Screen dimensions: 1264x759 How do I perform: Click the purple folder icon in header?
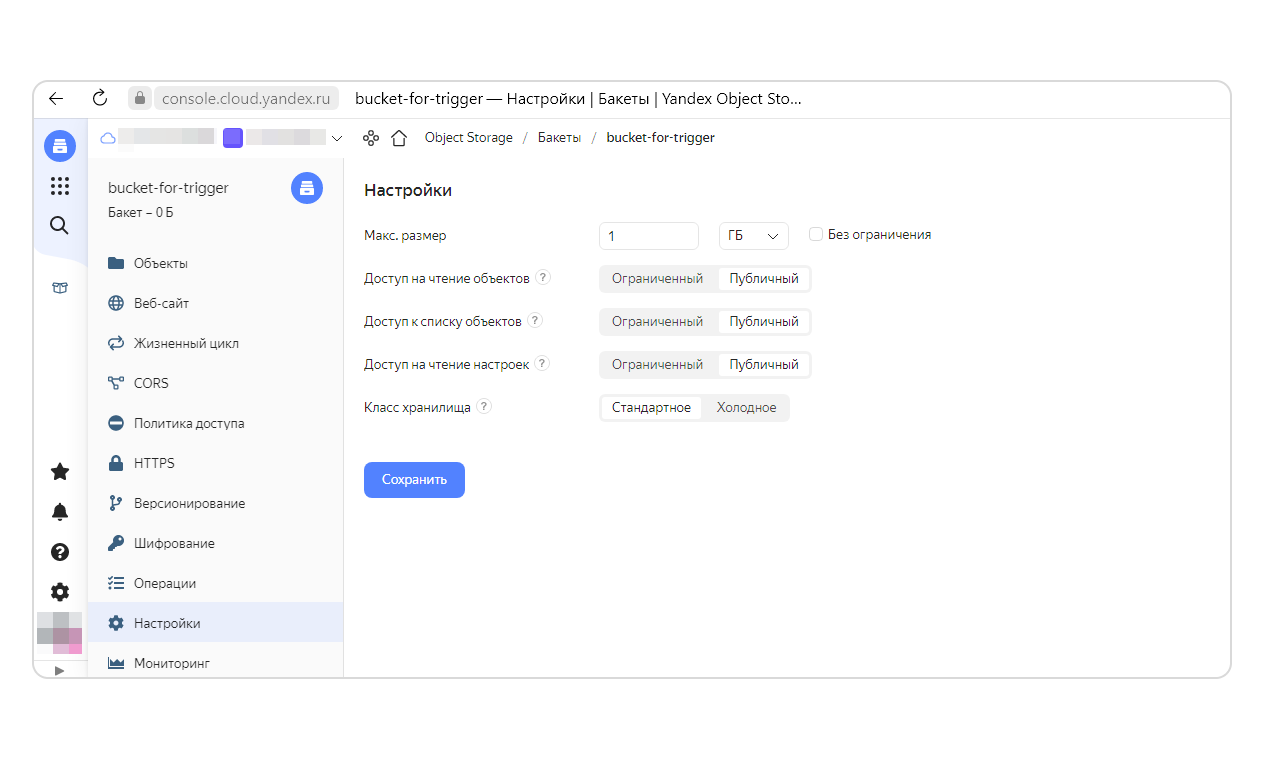tap(233, 138)
